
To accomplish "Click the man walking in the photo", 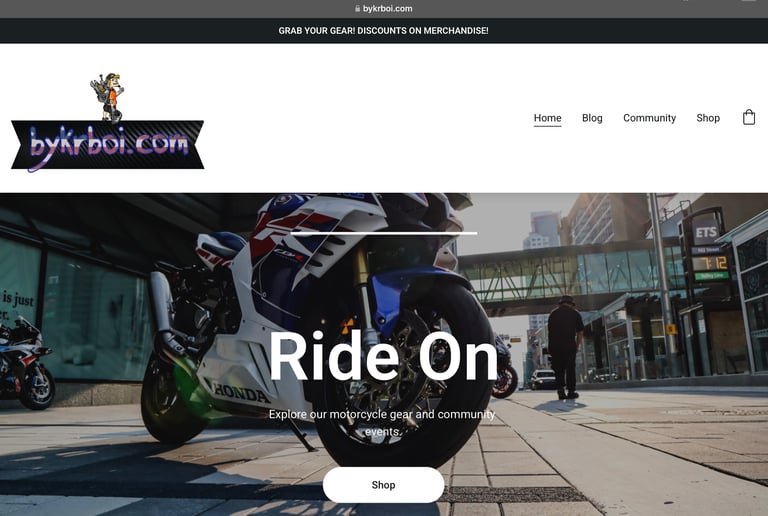I will [x=565, y=347].
